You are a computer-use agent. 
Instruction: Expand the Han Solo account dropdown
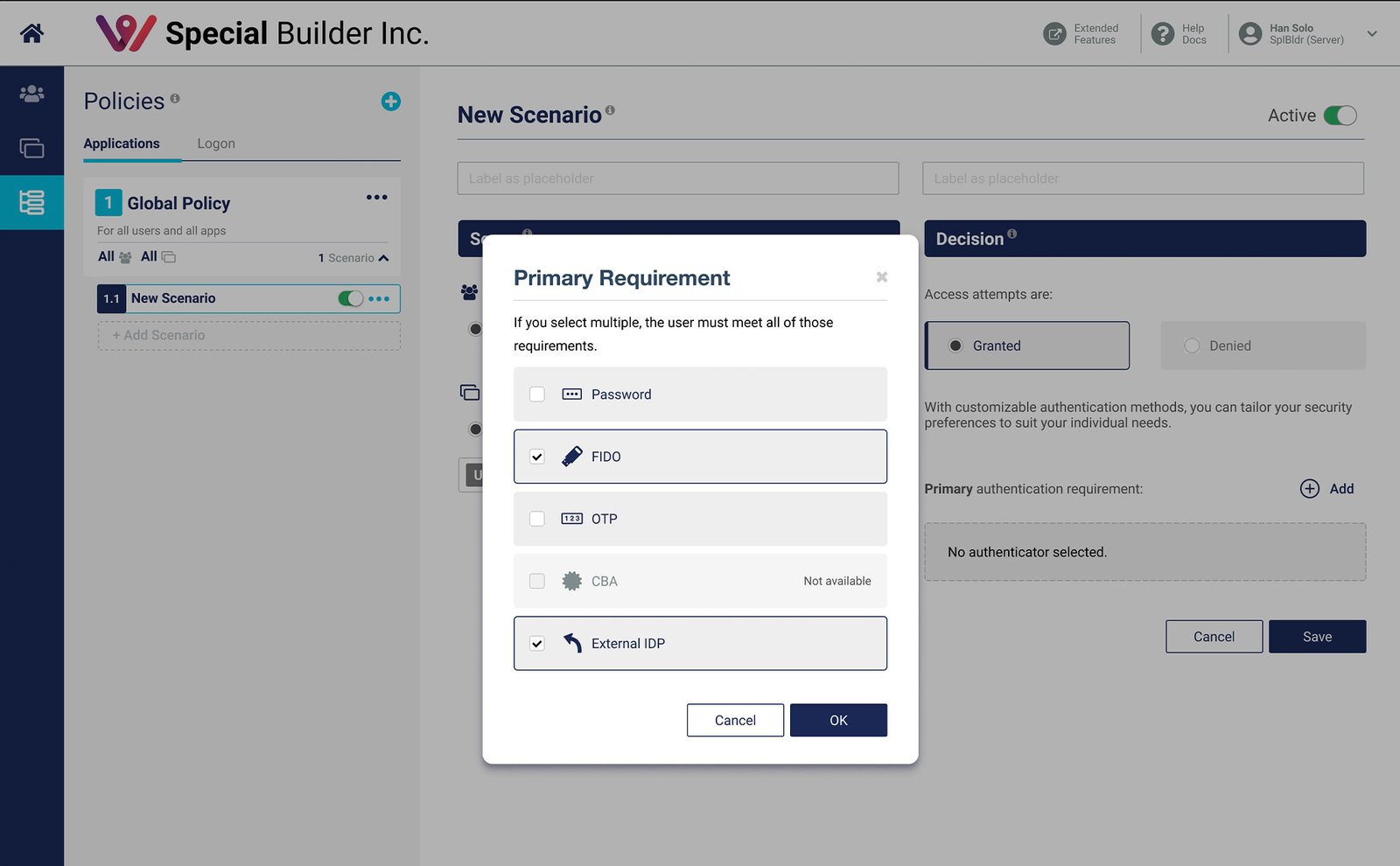click(x=1371, y=34)
